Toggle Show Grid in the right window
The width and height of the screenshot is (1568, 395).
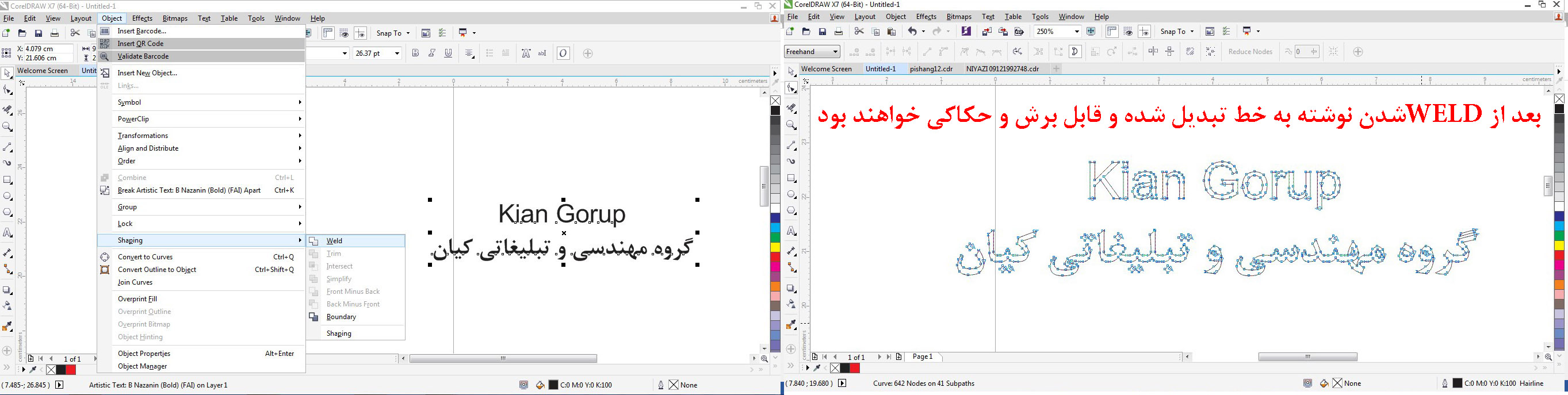[1129, 32]
